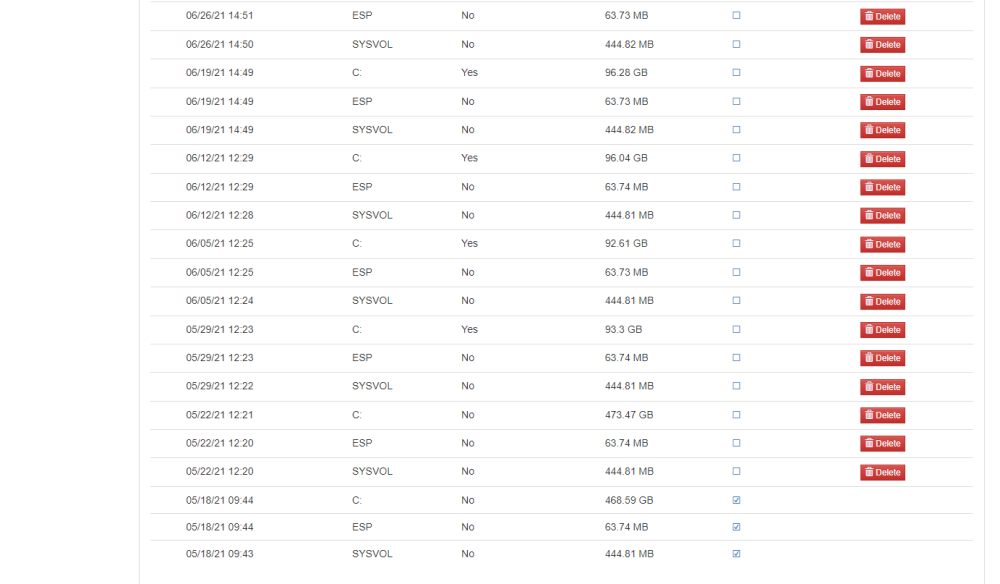Delete the 92.61 GB C: backup
The width and height of the screenshot is (1000, 584).
(x=882, y=244)
